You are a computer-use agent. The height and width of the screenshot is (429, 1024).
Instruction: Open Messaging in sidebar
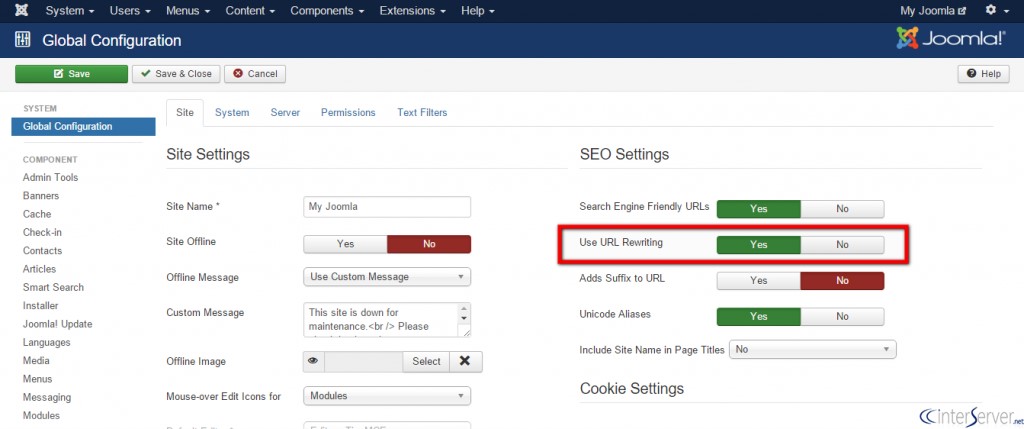point(47,397)
